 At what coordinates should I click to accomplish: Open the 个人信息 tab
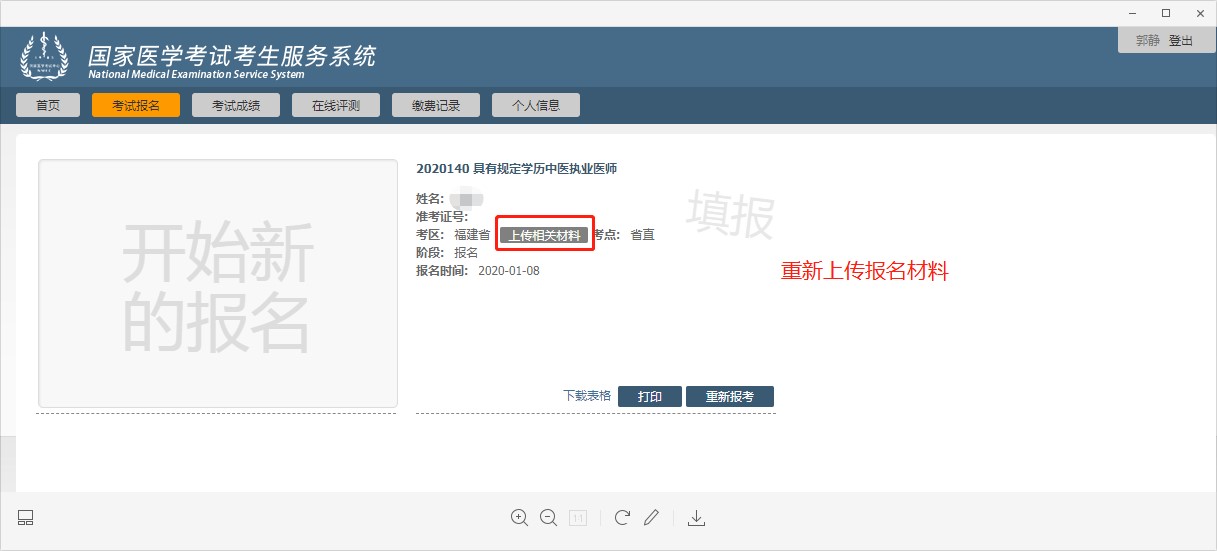[536, 105]
